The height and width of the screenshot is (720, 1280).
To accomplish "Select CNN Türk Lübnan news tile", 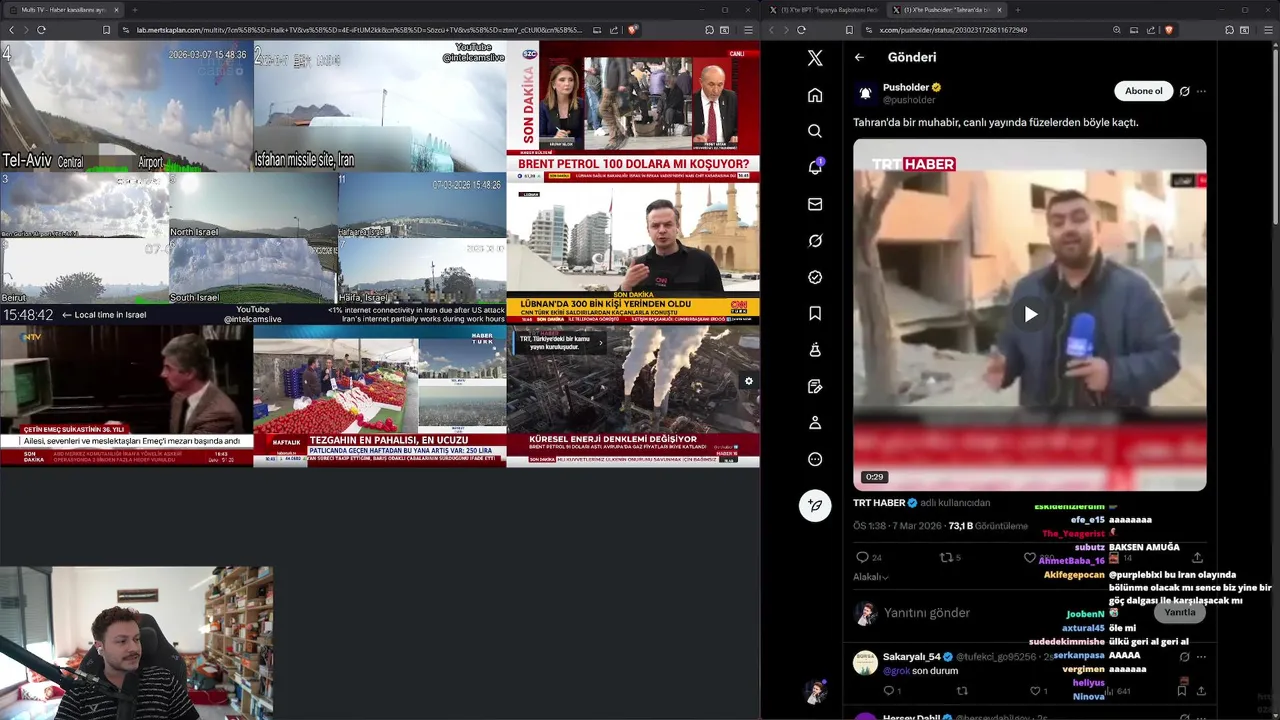I will [633, 251].
